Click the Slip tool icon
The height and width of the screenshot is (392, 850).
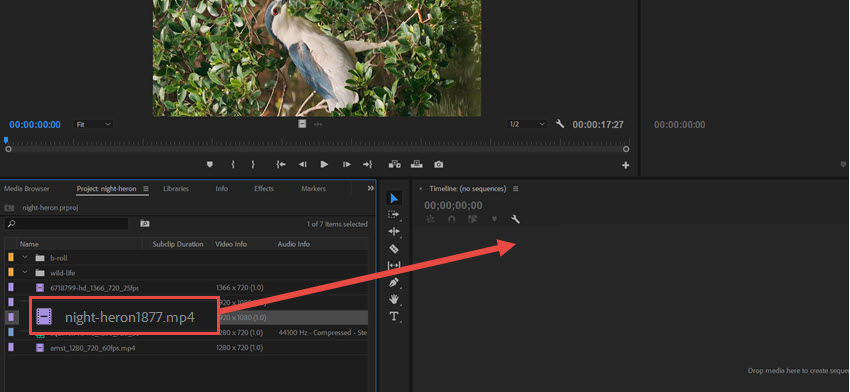tap(394, 265)
